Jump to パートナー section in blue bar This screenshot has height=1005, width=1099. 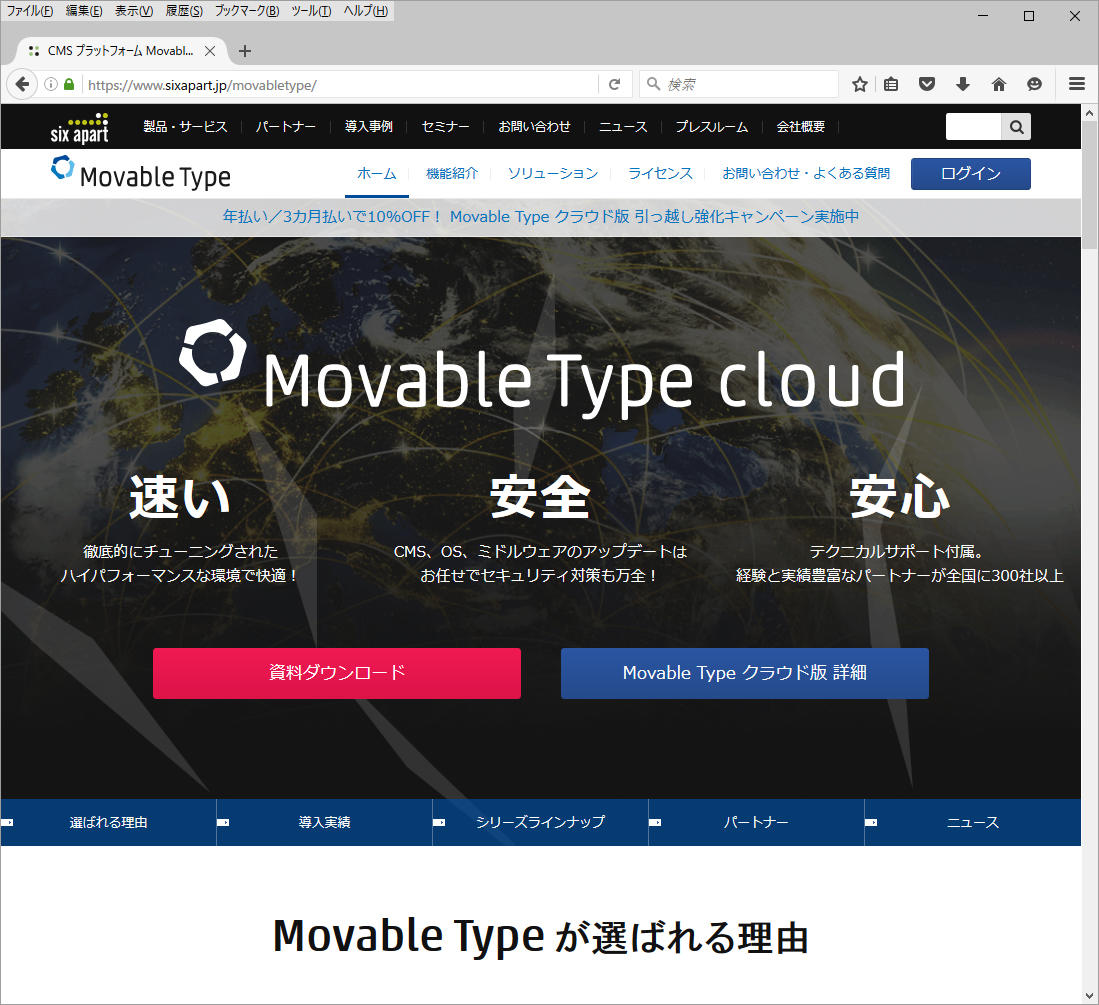(x=756, y=823)
